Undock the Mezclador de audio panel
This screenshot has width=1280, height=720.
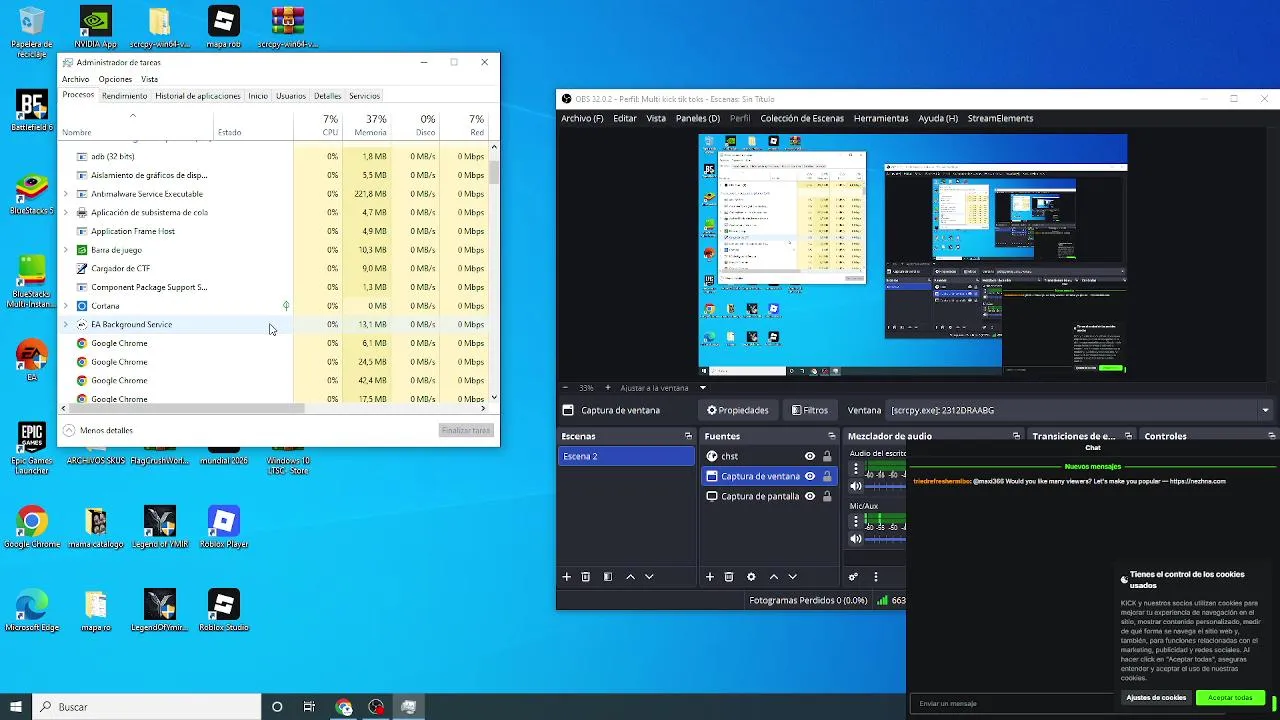[1016, 436]
